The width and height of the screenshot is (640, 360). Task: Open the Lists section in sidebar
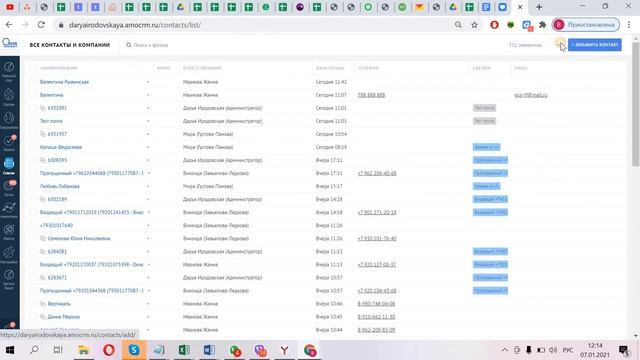9,165
